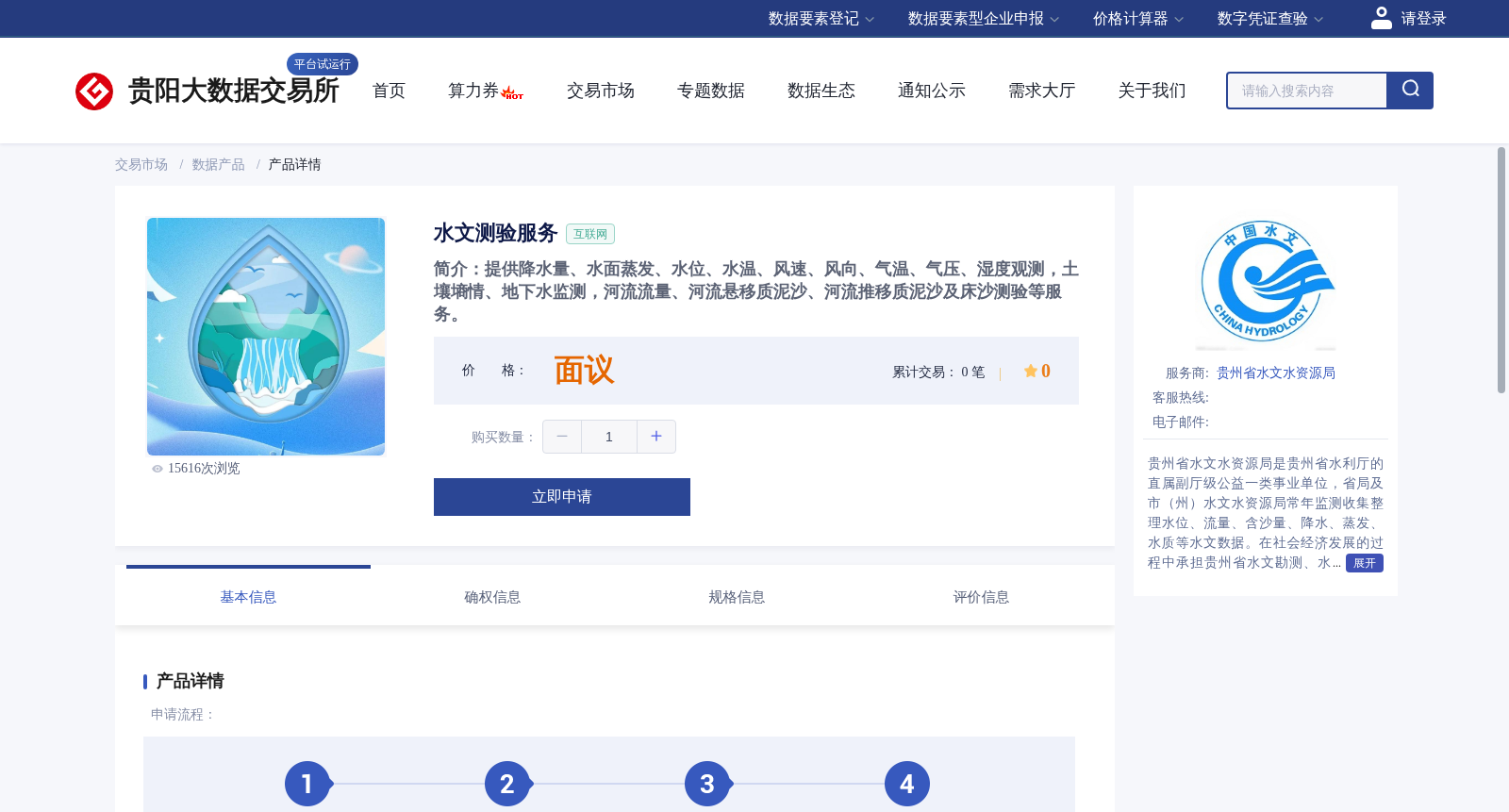Click the purchase quantity input field

pyautogui.click(x=609, y=437)
